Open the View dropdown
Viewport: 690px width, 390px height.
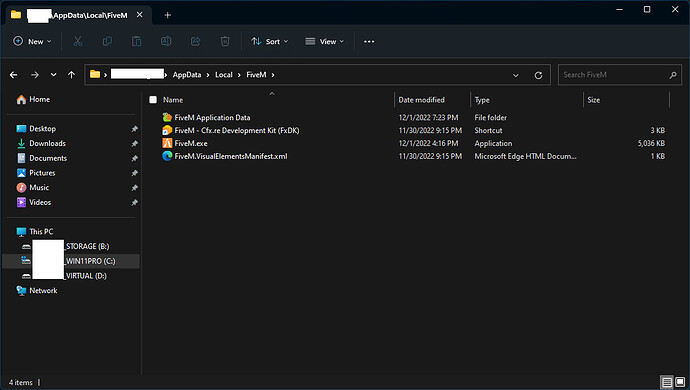325,41
